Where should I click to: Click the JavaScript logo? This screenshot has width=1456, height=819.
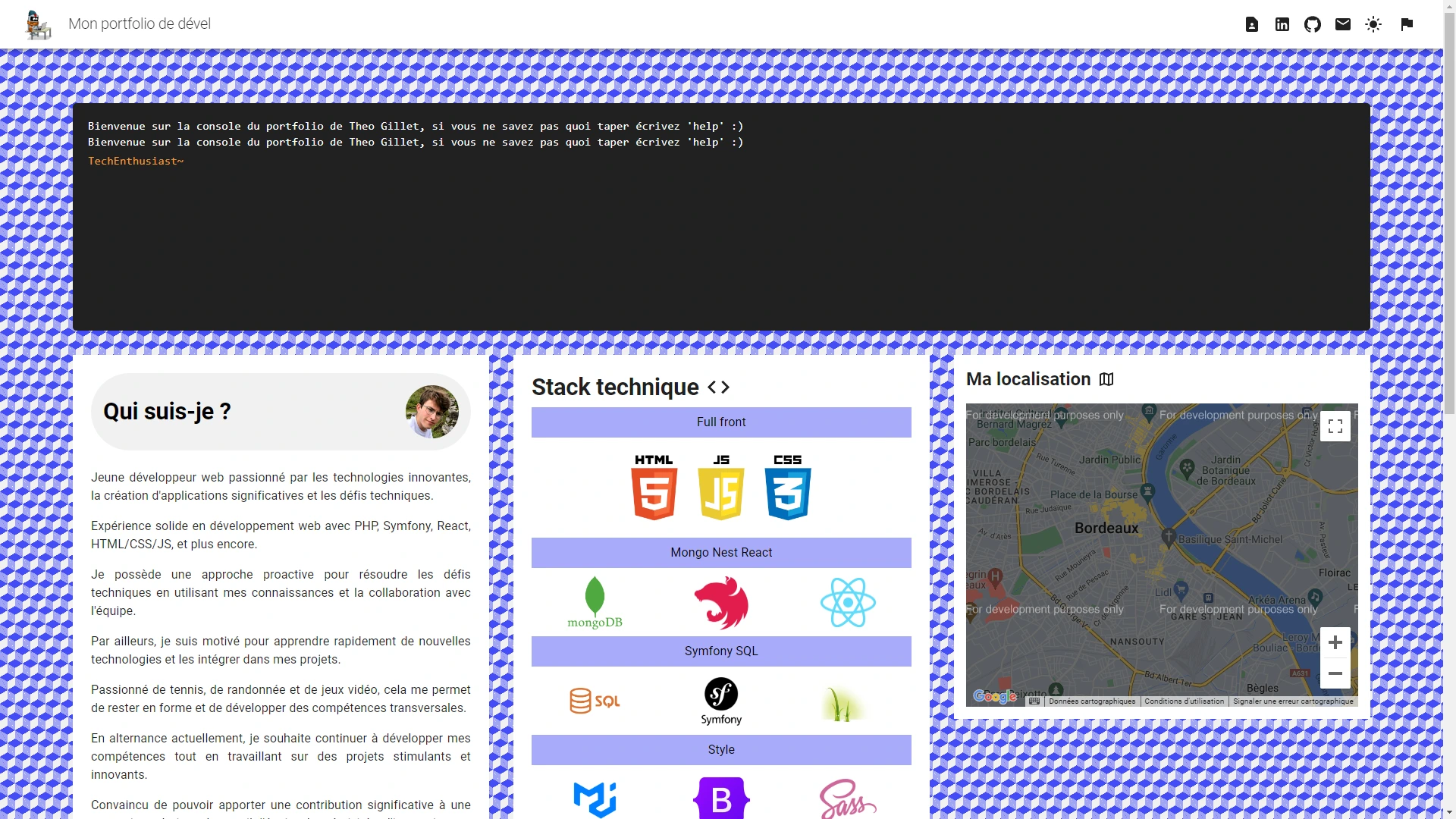(721, 487)
